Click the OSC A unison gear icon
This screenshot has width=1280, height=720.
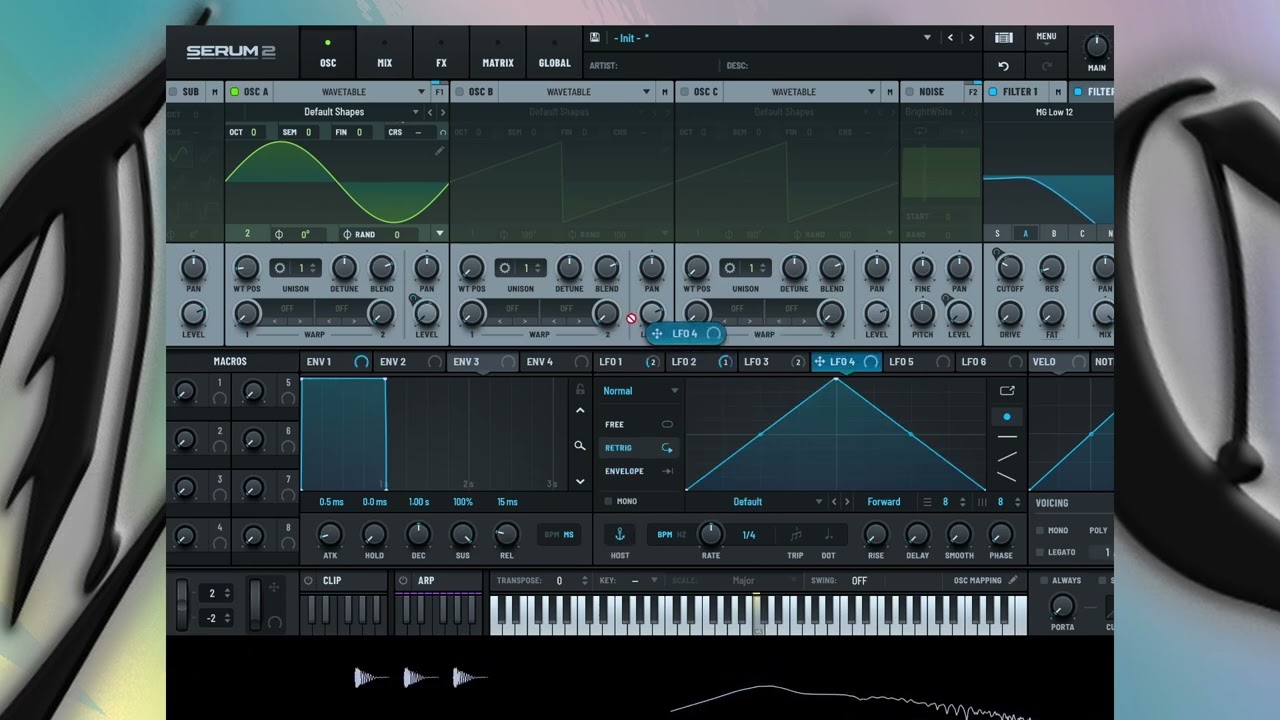279,268
